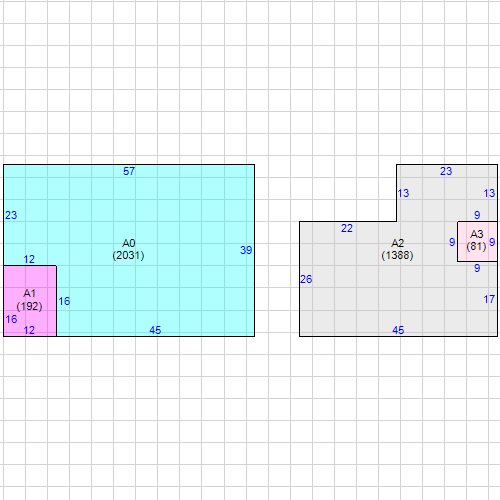Viewport: 500px width, 500px height.
Task: Click the 9 dimension left of A3
Action: pos(452,242)
